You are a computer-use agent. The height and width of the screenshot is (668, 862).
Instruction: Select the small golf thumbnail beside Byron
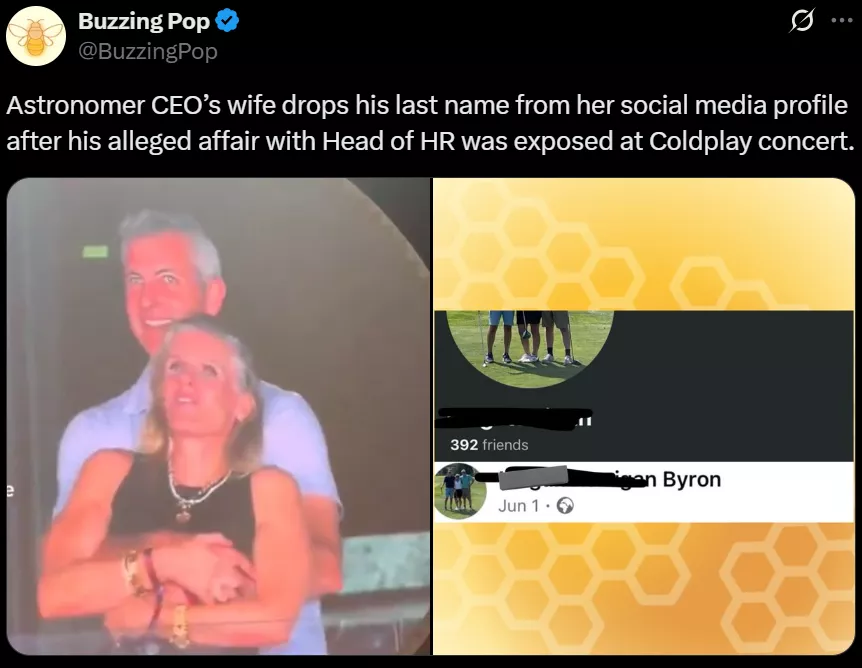coord(460,491)
